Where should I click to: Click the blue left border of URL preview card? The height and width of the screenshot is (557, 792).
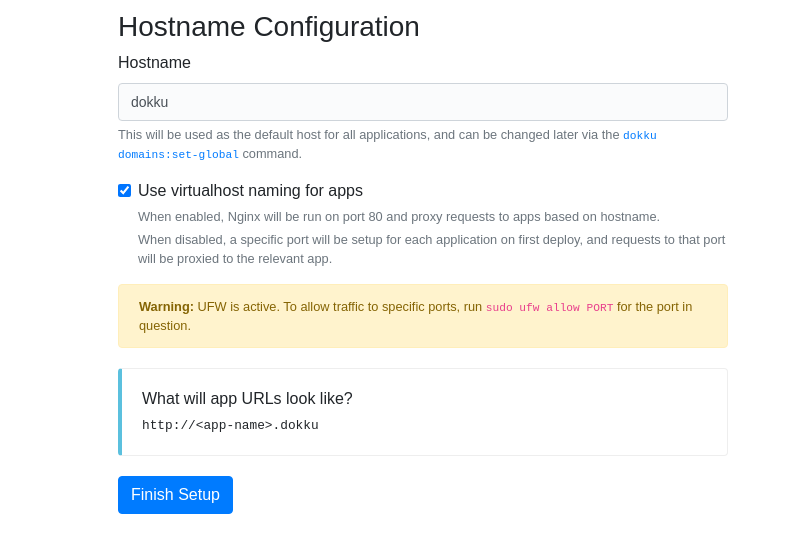coord(120,412)
